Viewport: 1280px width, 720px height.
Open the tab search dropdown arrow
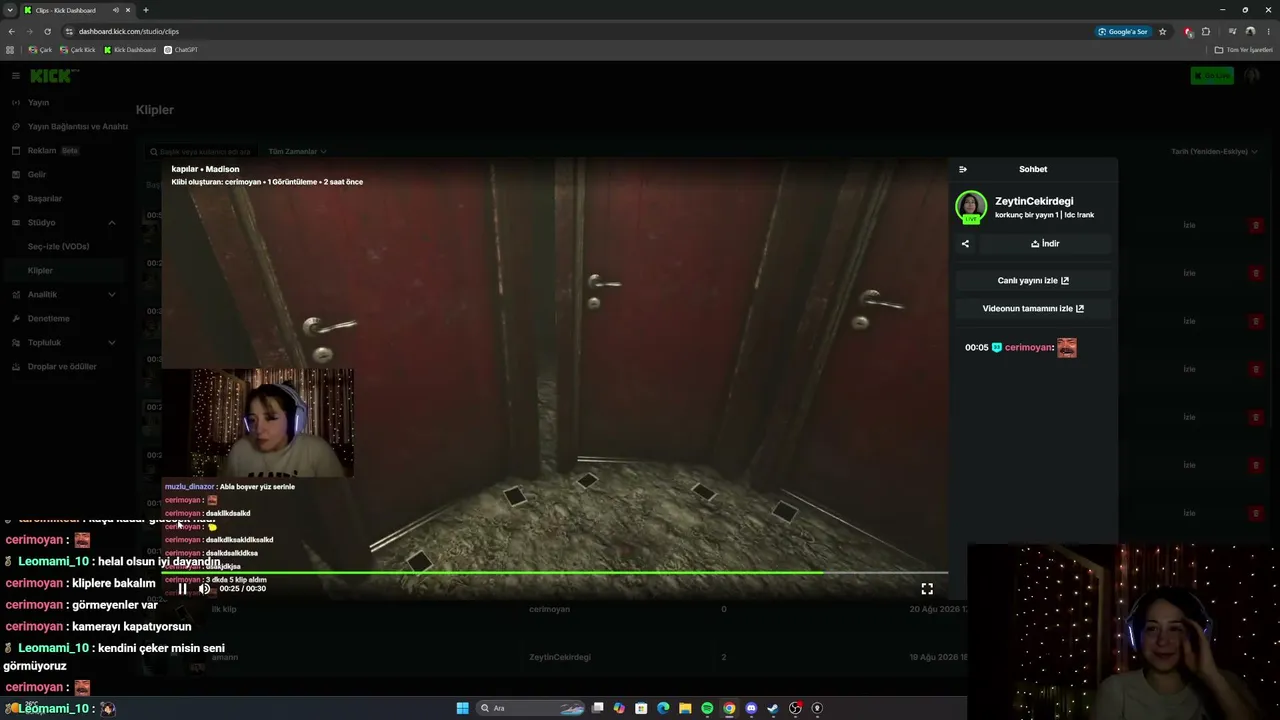point(10,10)
